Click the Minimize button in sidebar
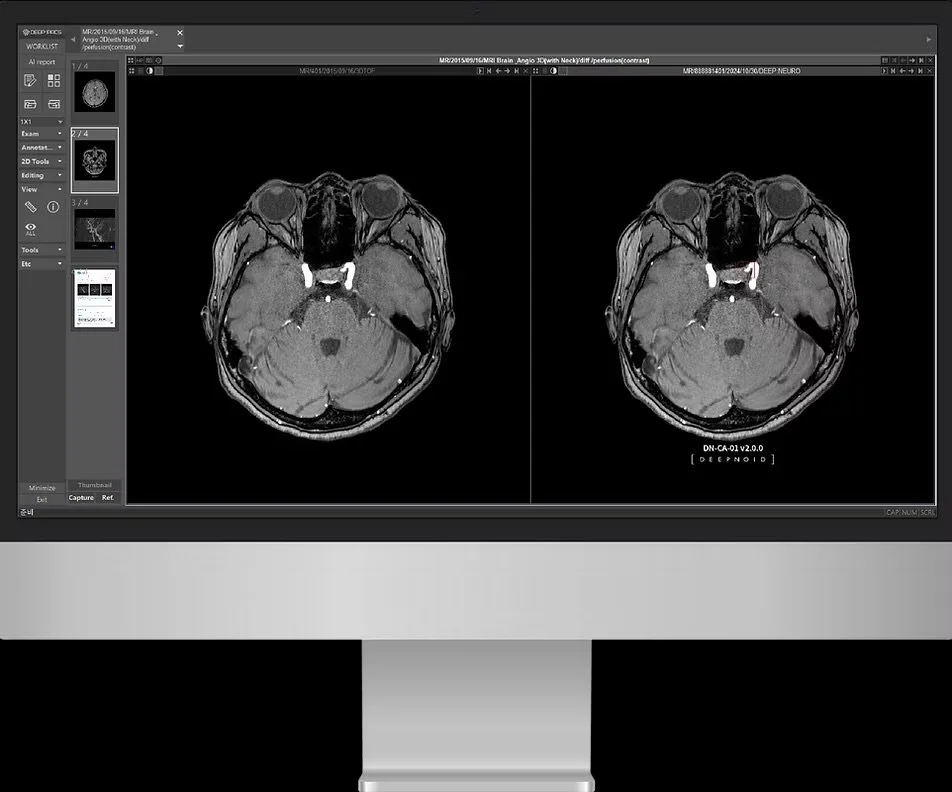 point(42,488)
